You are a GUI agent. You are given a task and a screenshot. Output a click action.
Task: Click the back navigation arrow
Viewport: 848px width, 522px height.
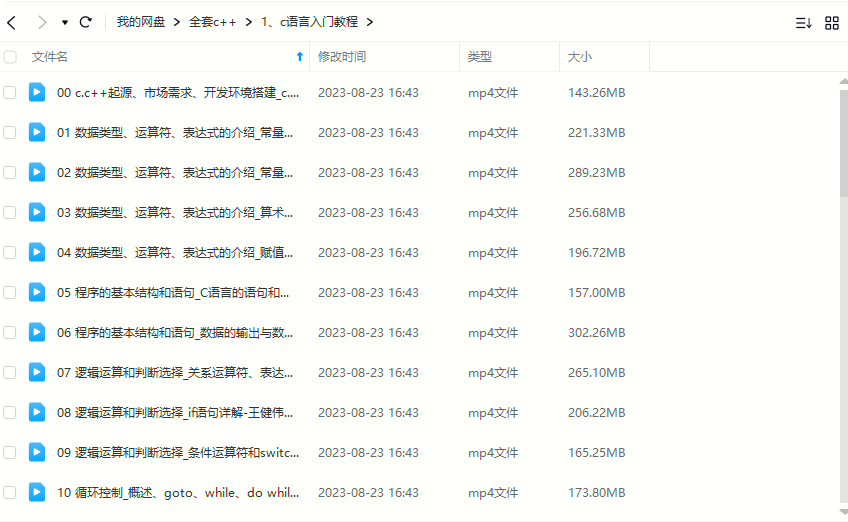pyautogui.click(x=12, y=22)
